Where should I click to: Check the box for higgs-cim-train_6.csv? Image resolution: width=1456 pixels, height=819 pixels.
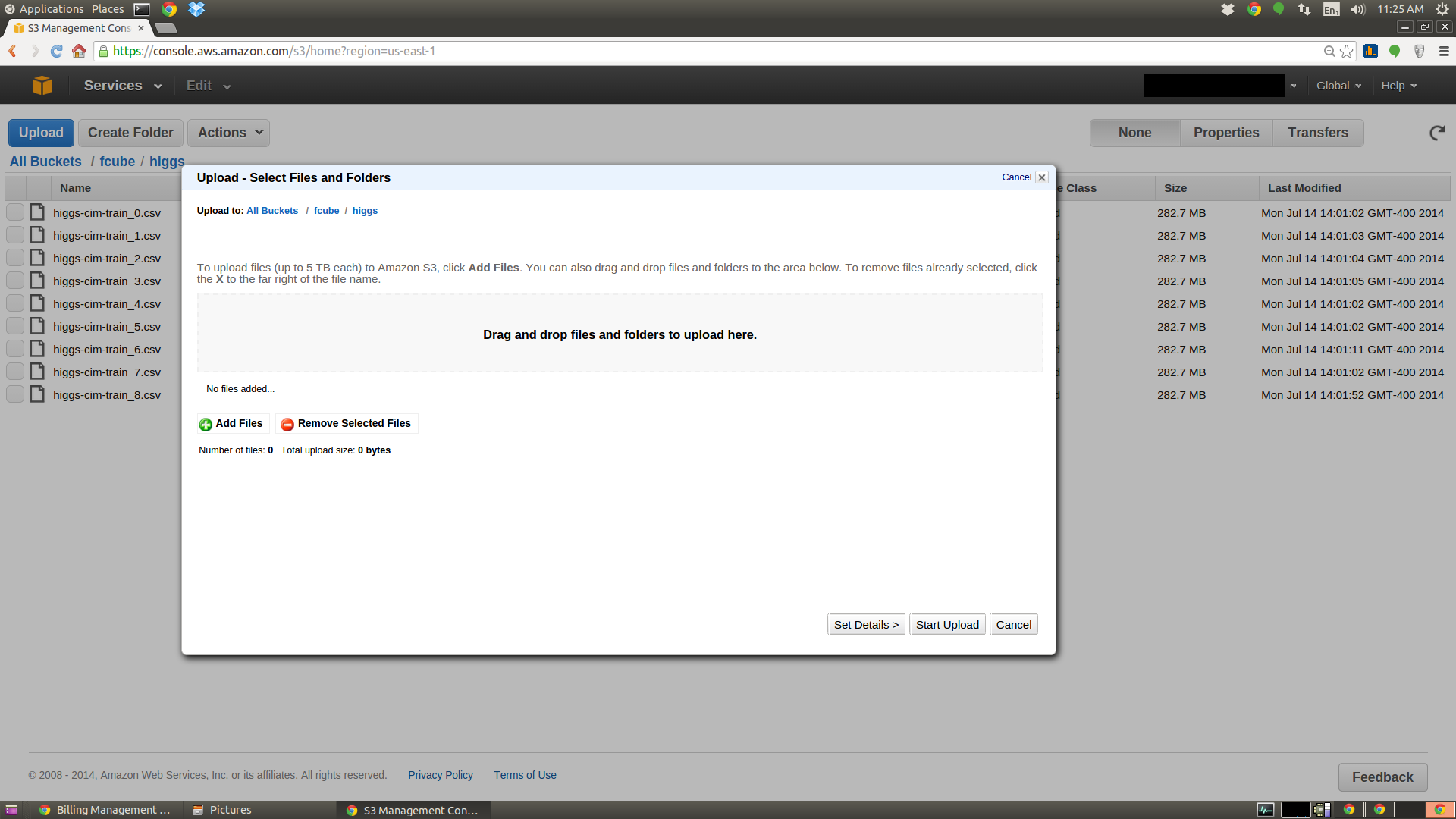pos(15,349)
